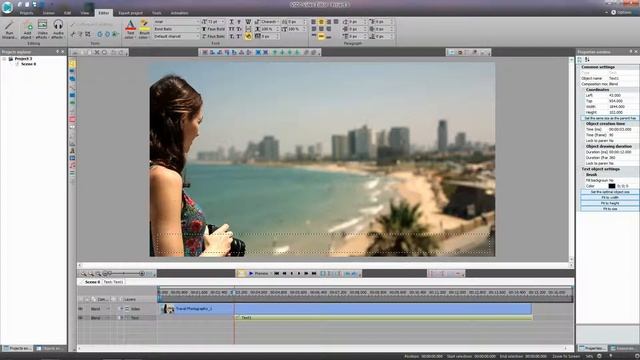Click the zoom in timeline magnifier
This screenshot has height=360, width=640.
(84, 274)
